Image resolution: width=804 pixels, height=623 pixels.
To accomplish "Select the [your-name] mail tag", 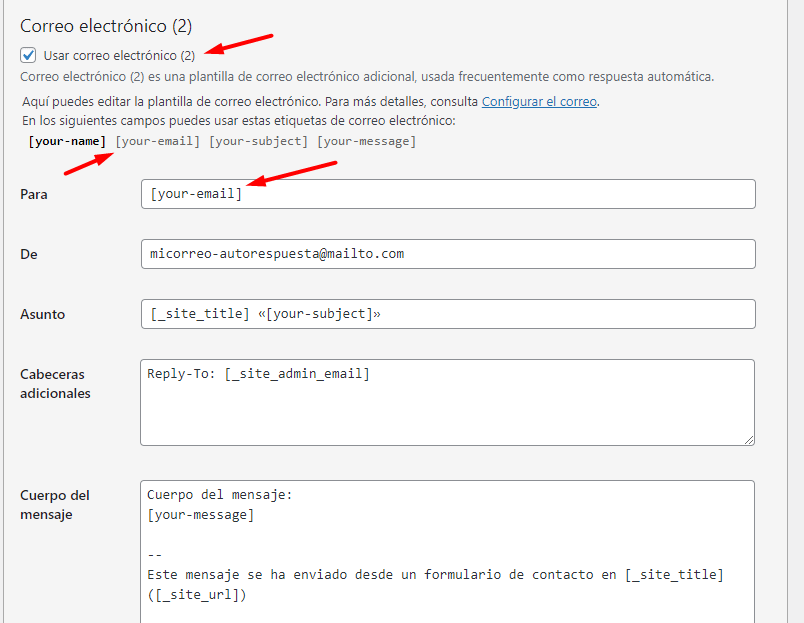I will (67, 141).
